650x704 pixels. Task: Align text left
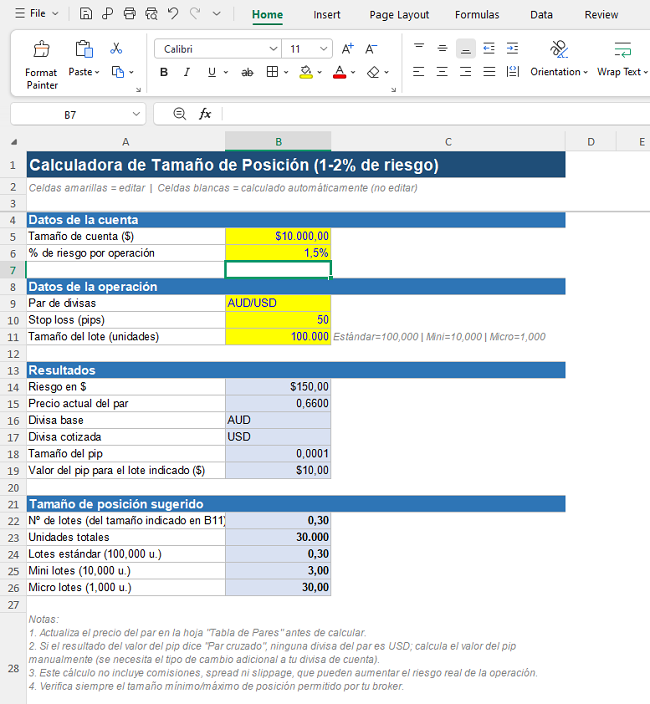click(x=418, y=72)
